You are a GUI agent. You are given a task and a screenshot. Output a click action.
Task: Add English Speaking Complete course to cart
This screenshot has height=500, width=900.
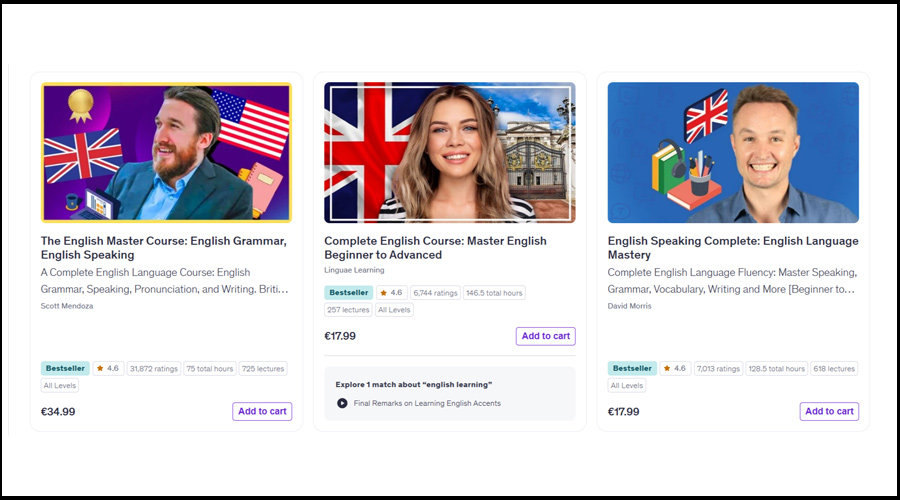(829, 411)
